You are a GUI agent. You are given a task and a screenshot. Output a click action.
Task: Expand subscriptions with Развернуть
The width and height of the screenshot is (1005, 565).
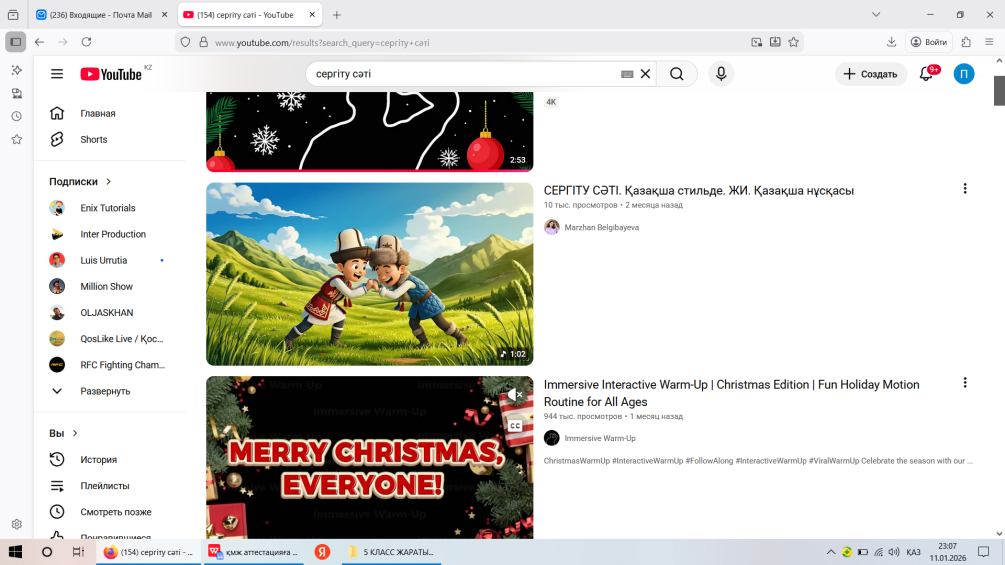109,391
